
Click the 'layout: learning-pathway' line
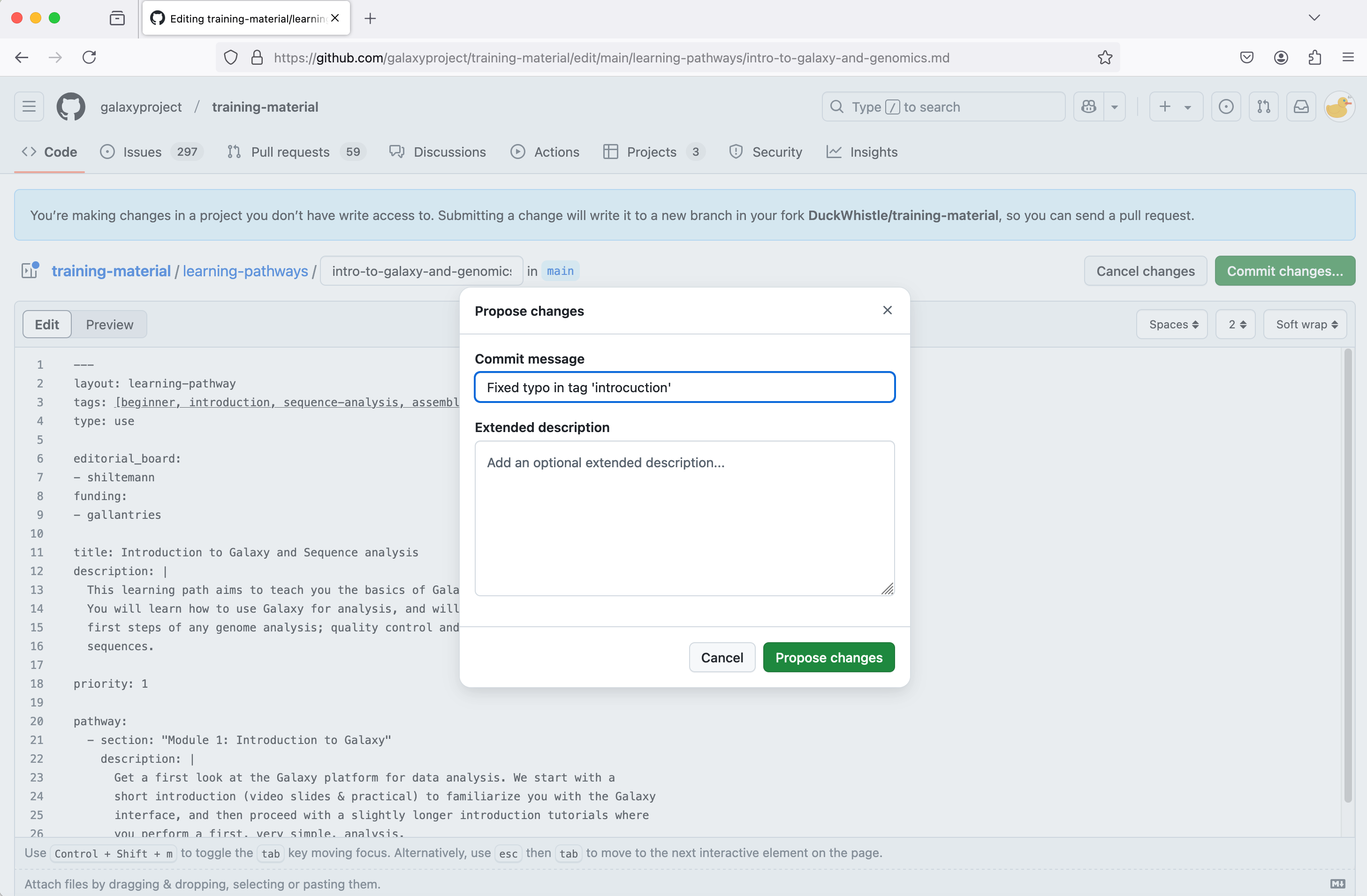(154, 383)
